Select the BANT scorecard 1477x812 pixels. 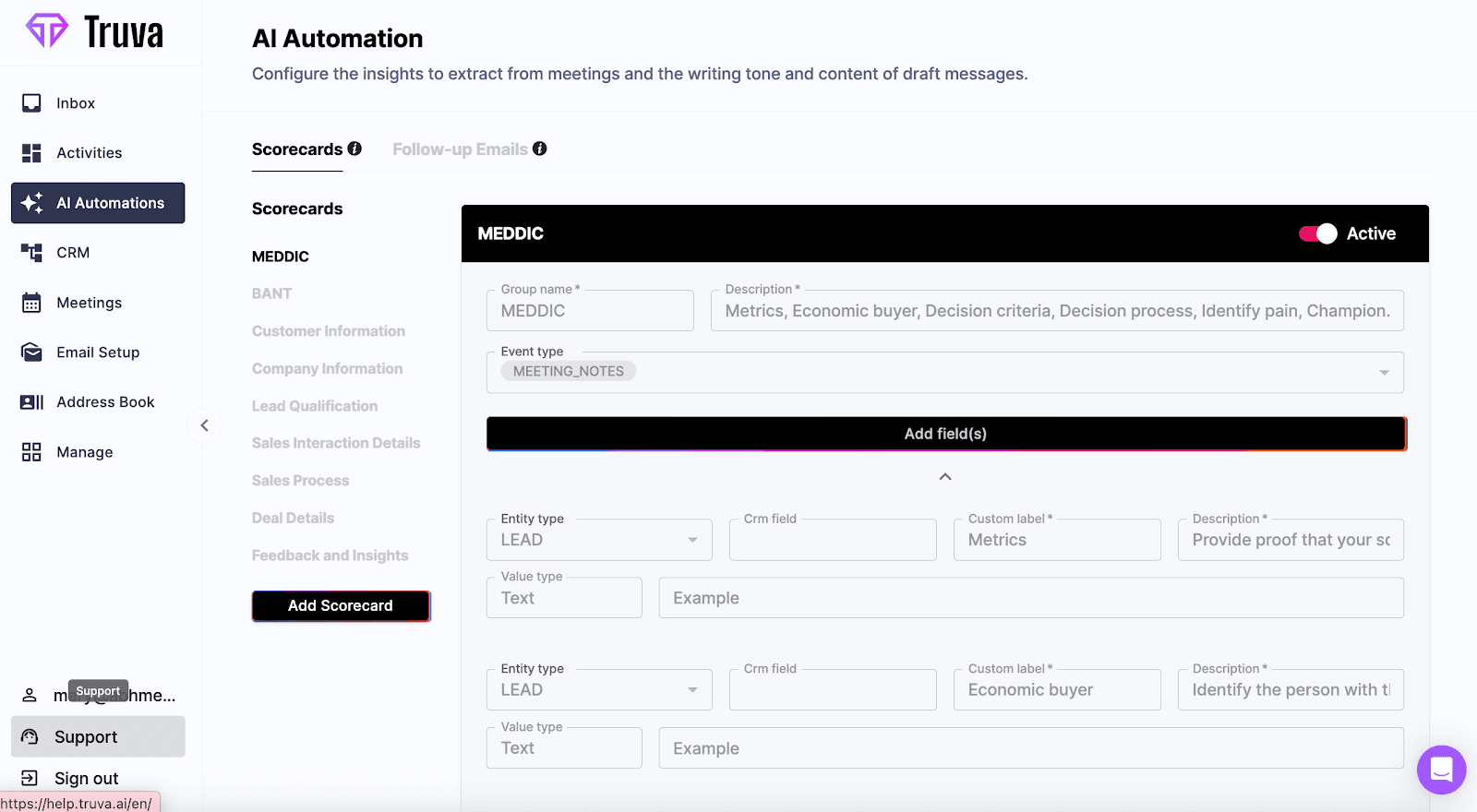point(271,293)
